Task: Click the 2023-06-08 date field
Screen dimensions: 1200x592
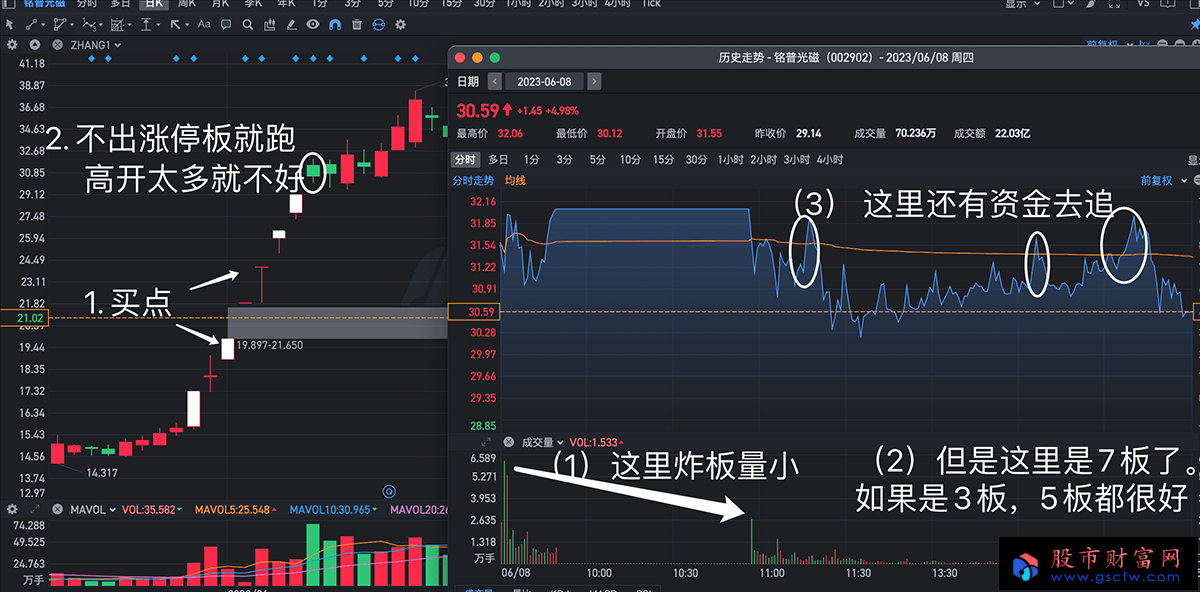Action: (x=544, y=82)
